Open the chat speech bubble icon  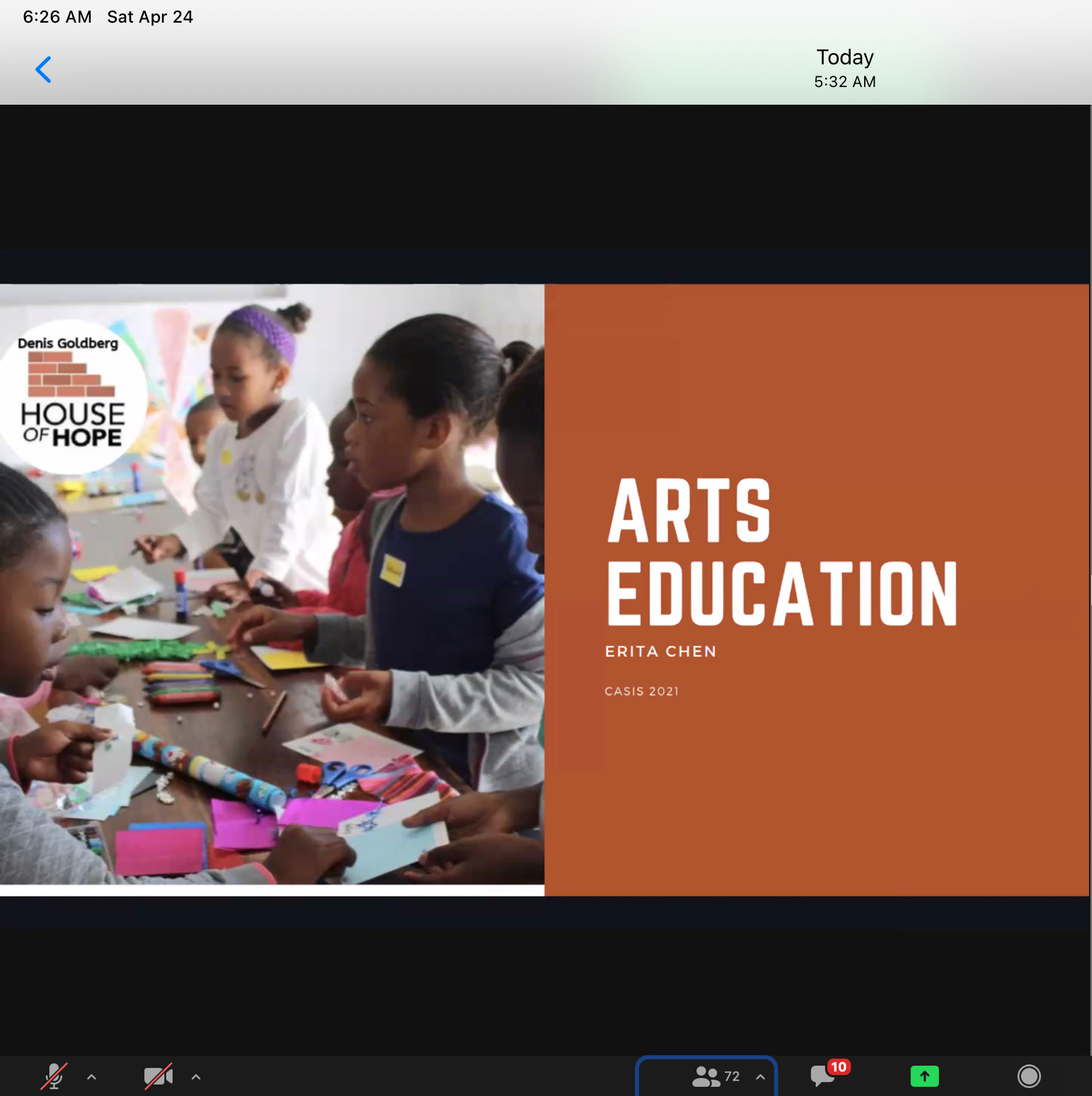pyautogui.click(x=822, y=1077)
